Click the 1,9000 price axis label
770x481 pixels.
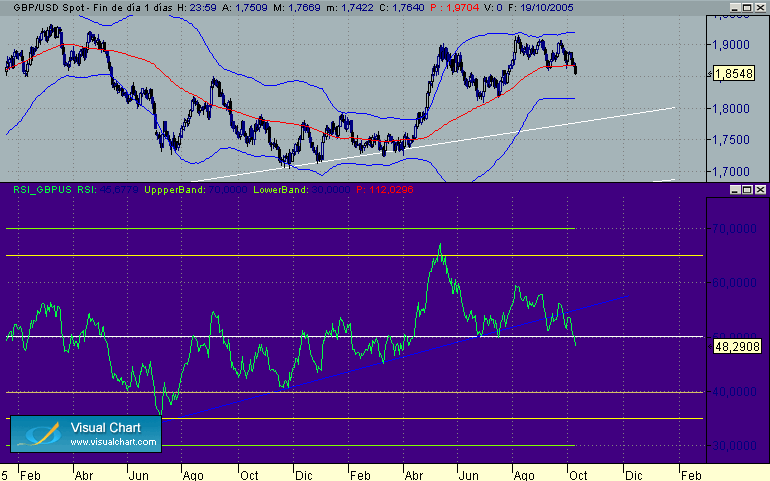coord(731,45)
